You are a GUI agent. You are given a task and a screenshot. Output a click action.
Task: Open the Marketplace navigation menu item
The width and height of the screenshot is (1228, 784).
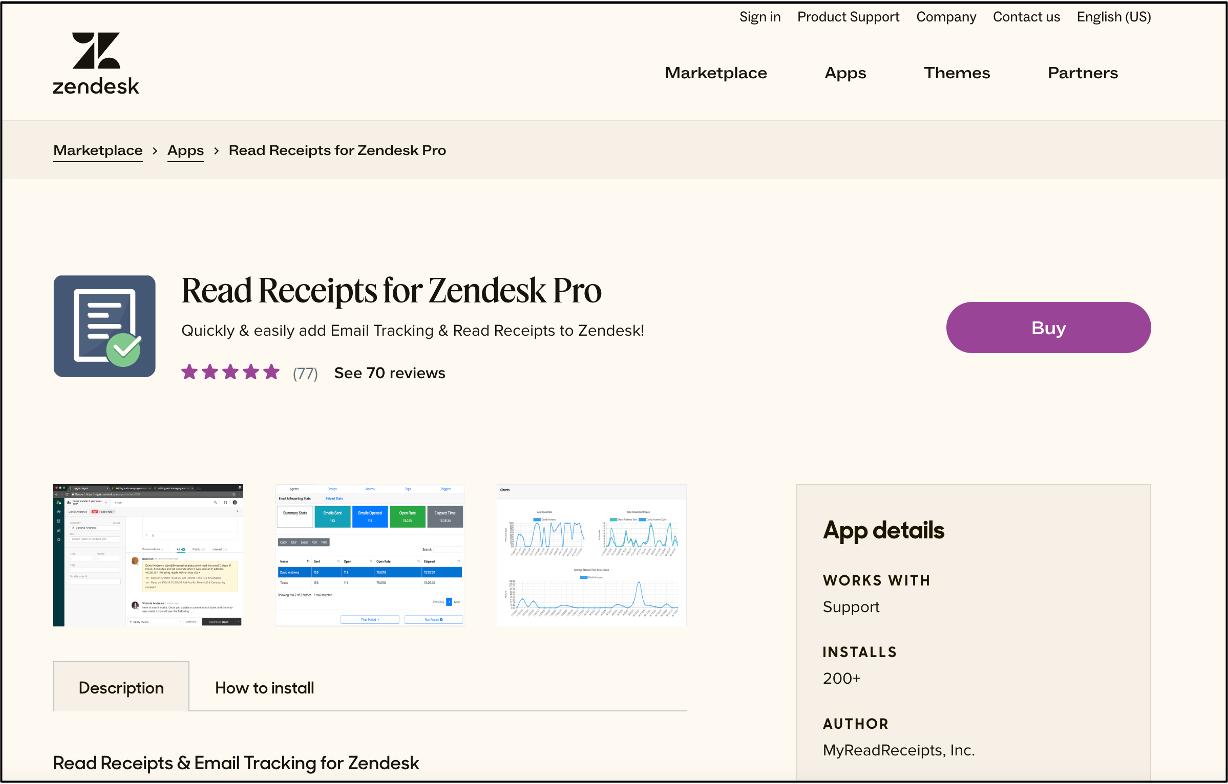click(x=716, y=73)
